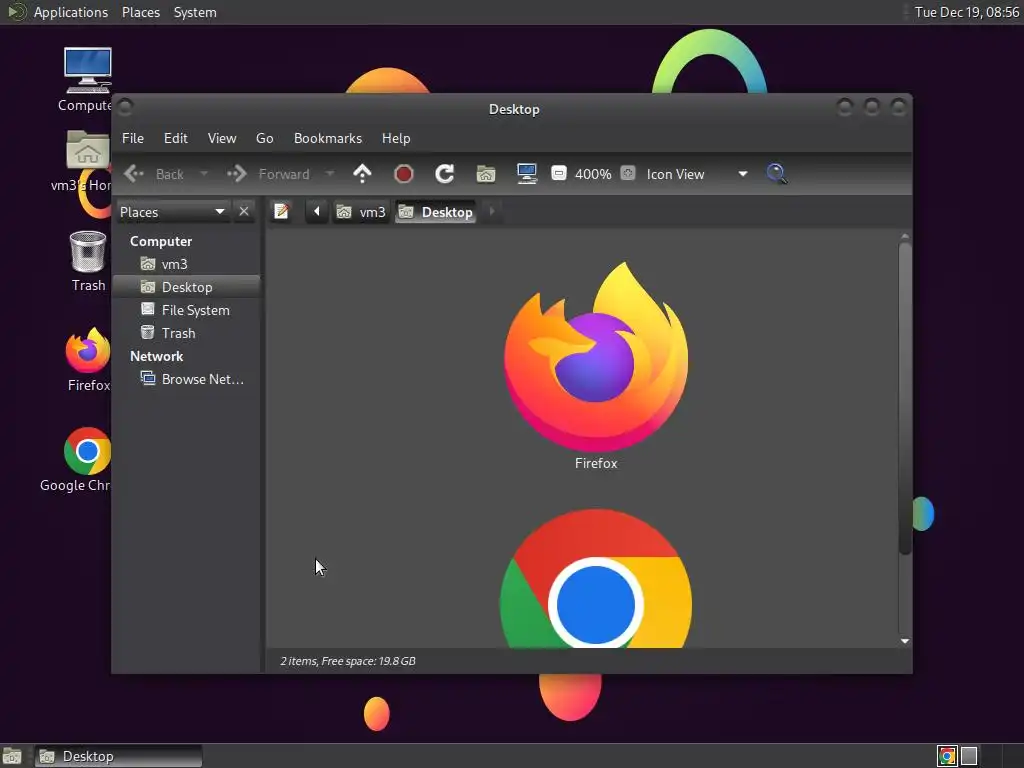This screenshot has height=768, width=1024.
Task: Click the right path-bar scroll arrow
Action: (492, 212)
